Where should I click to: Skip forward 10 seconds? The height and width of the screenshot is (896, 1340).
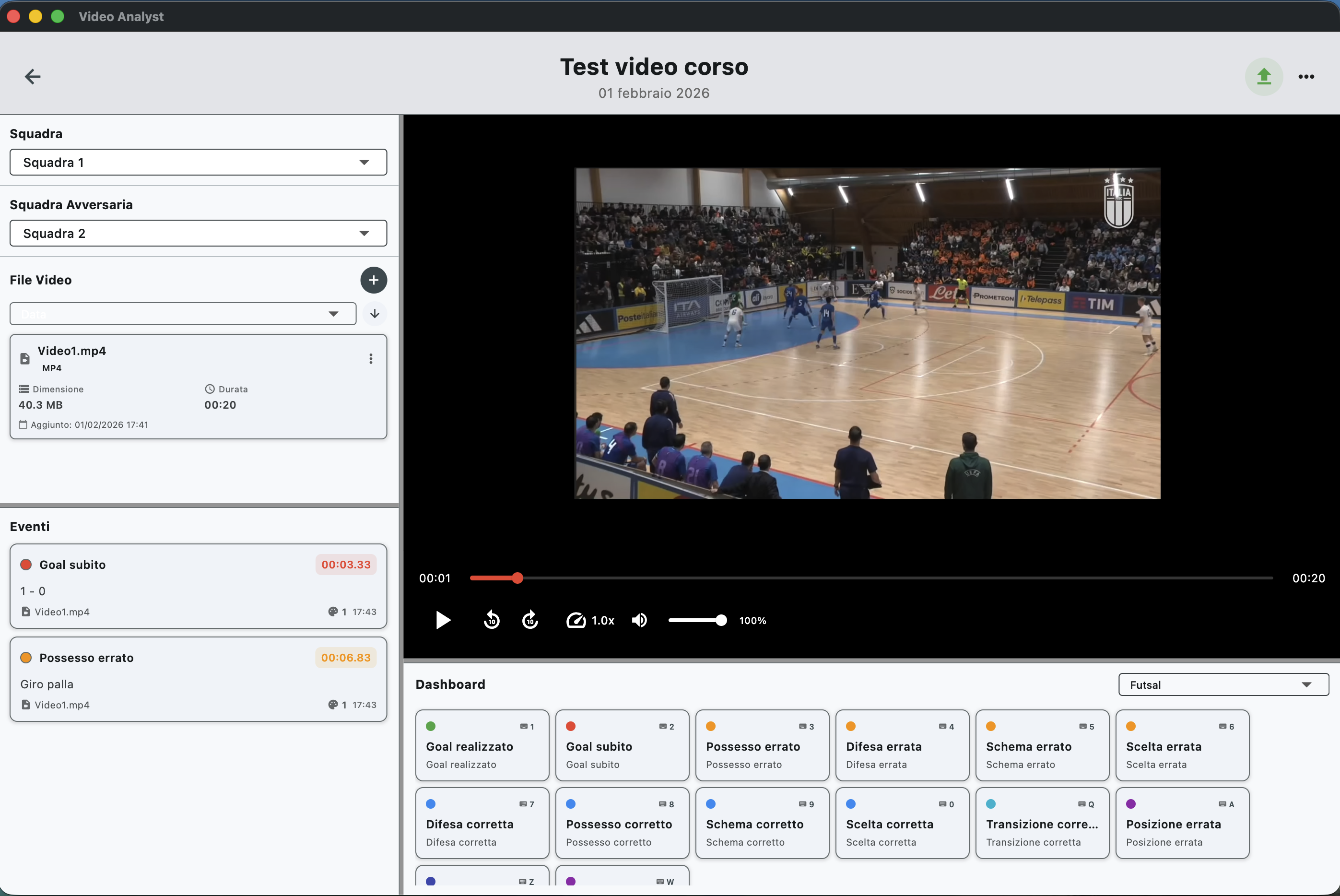click(530, 620)
